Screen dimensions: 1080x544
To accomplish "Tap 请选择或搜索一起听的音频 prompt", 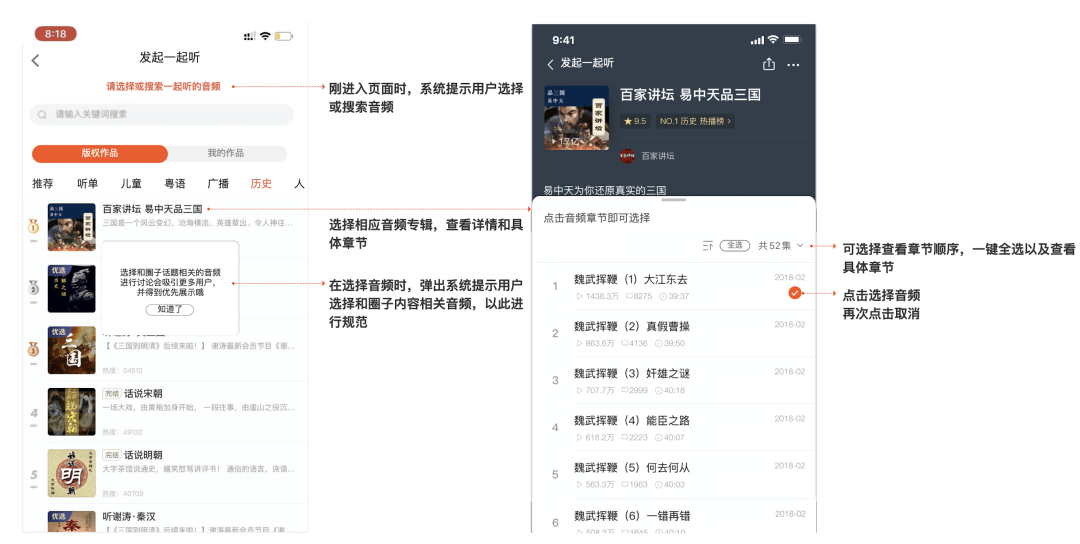I will [163, 86].
